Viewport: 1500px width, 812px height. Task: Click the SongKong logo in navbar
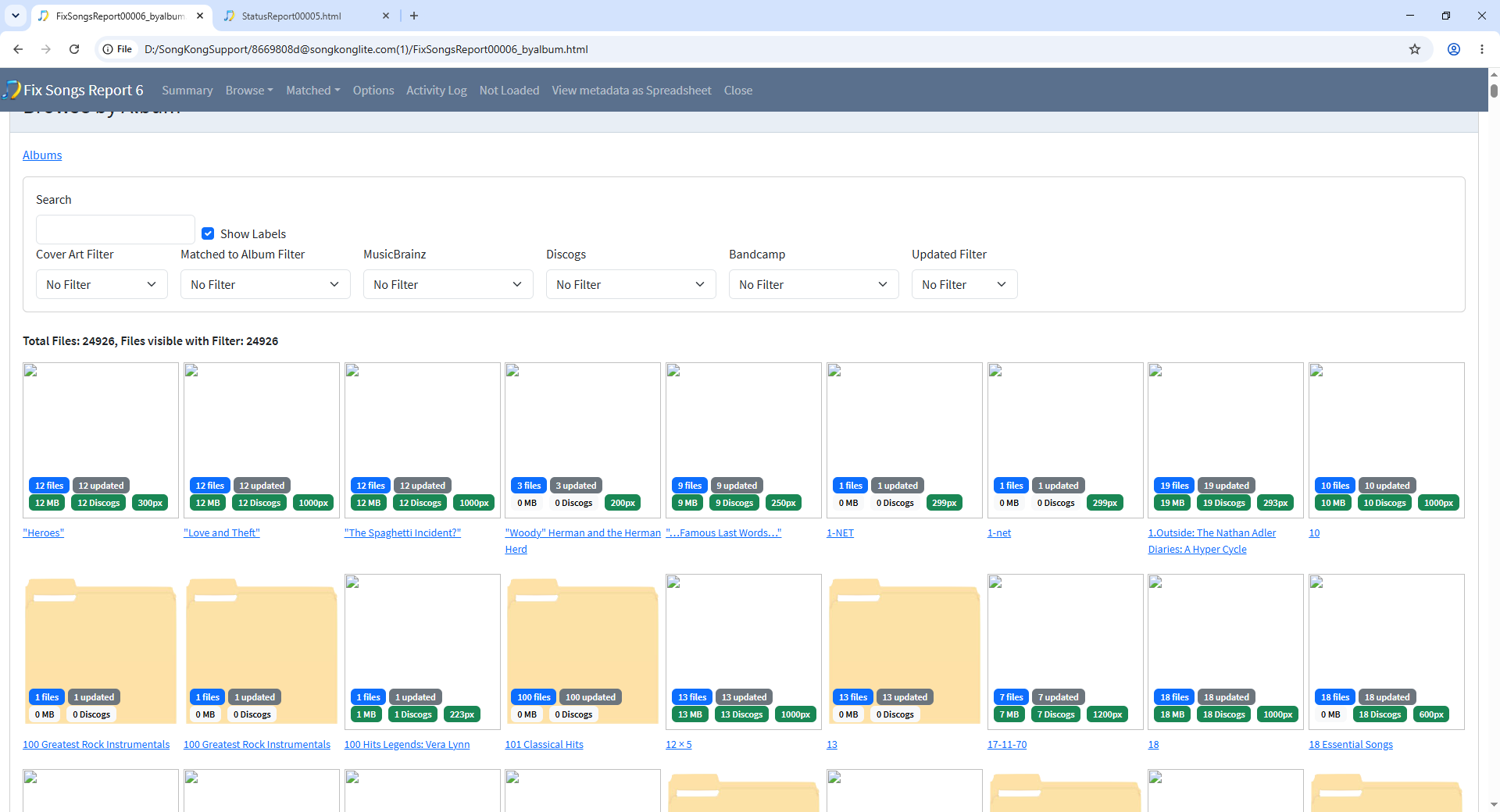[x=12, y=90]
